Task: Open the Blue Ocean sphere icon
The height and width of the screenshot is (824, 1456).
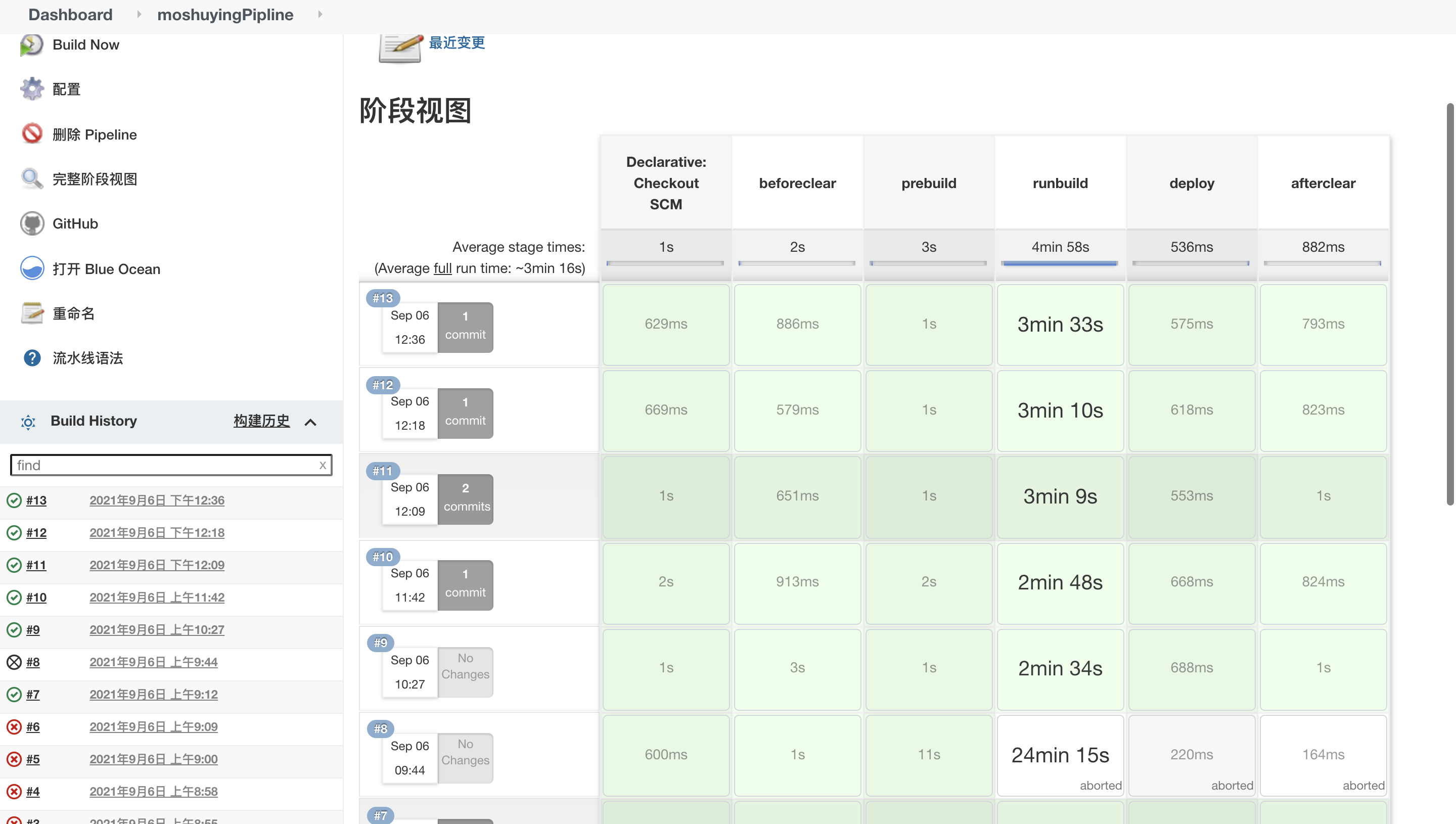Action: point(32,269)
